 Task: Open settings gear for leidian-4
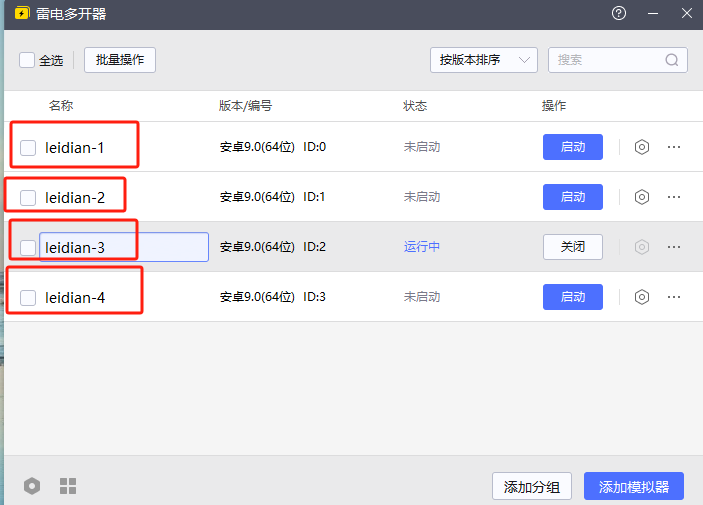[x=642, y=297]
